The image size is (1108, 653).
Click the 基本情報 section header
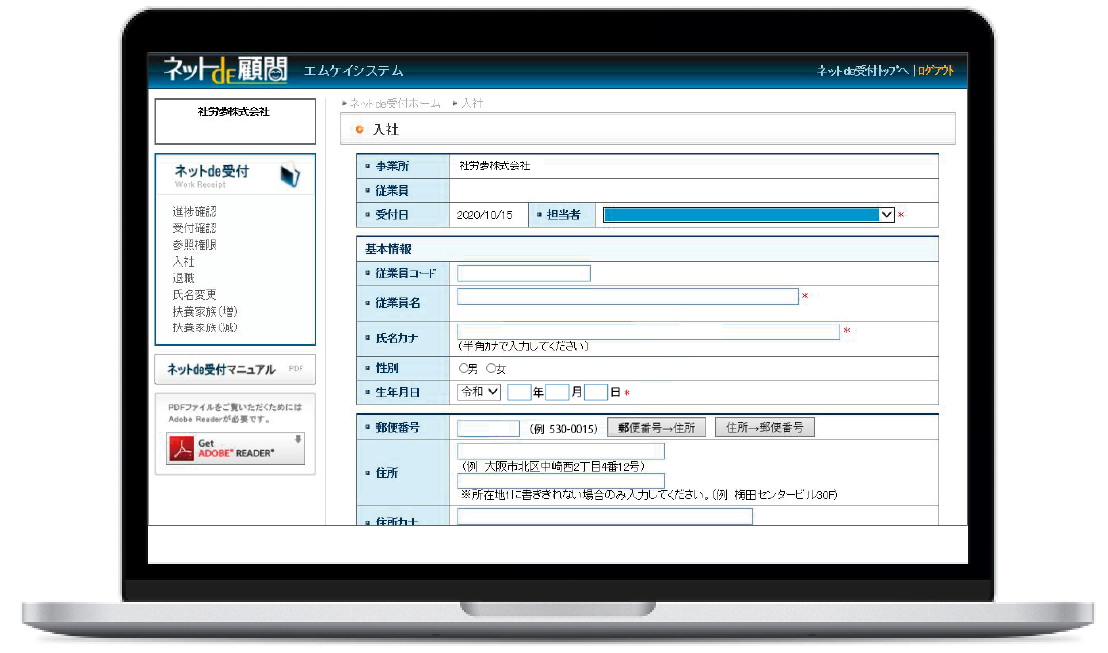pyautogui.click(x=647, y=249)
